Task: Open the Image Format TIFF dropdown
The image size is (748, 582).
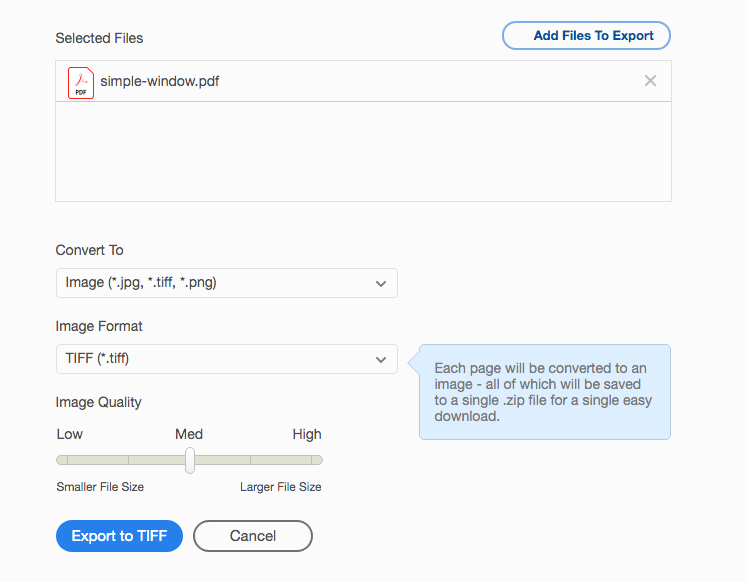Action: [227, 359]
